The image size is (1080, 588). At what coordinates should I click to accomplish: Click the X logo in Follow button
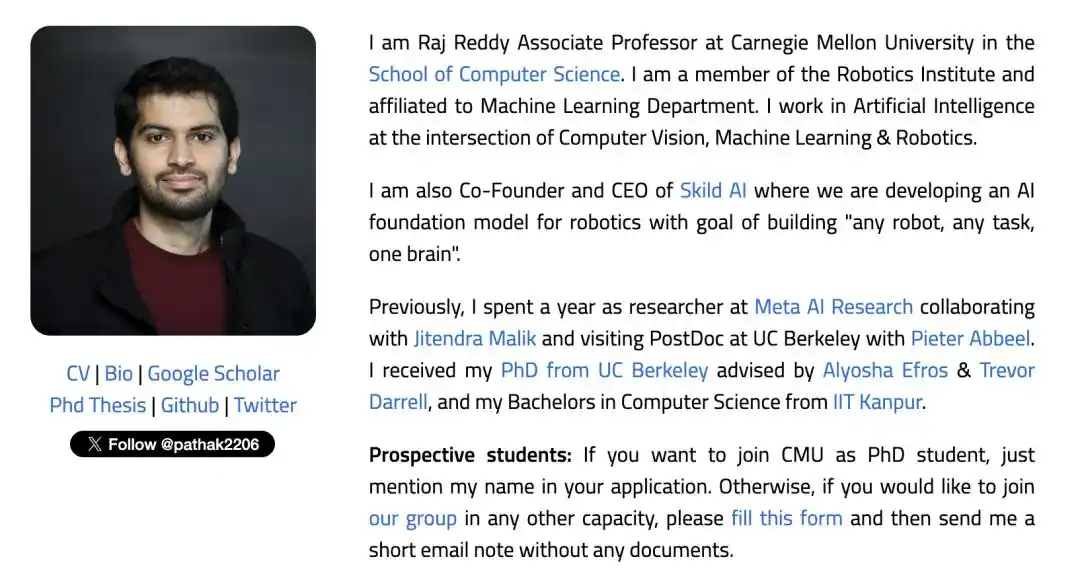click(95, 445)
